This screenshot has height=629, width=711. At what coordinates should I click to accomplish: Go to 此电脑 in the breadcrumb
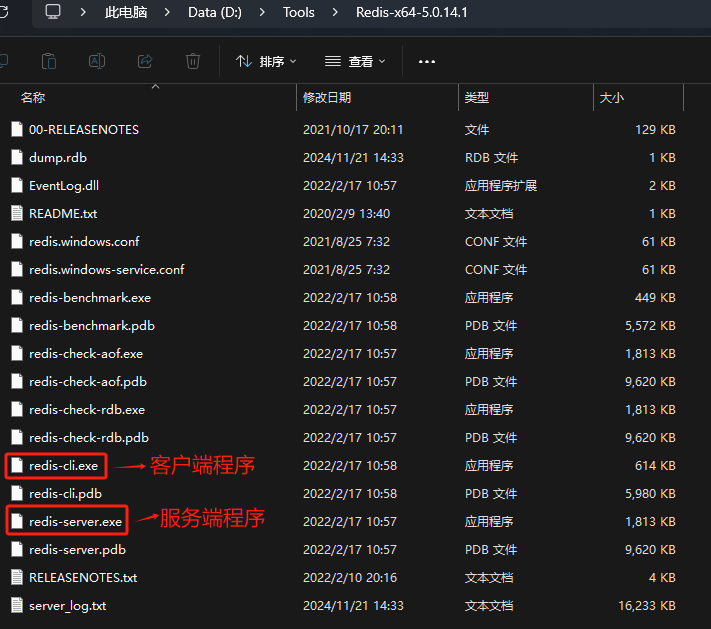(126, 12)
